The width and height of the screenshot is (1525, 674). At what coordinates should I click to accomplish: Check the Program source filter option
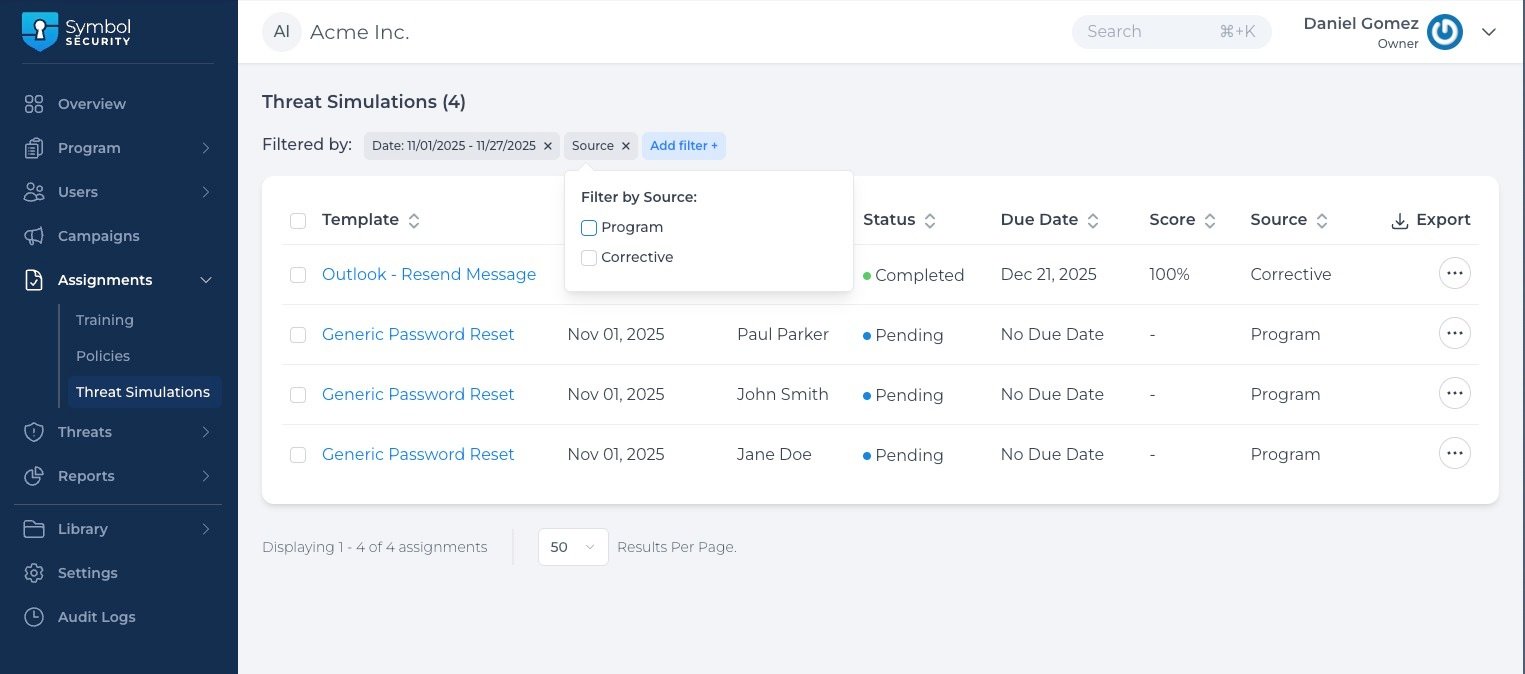click(589, 228)
